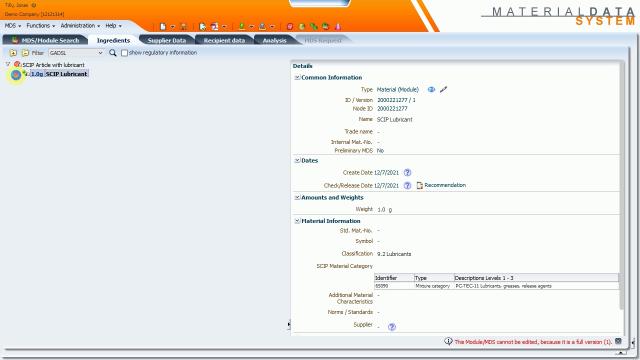Click the brown icon beside the New document dropdown
640x360 pixels.
[x=184, y=27]
